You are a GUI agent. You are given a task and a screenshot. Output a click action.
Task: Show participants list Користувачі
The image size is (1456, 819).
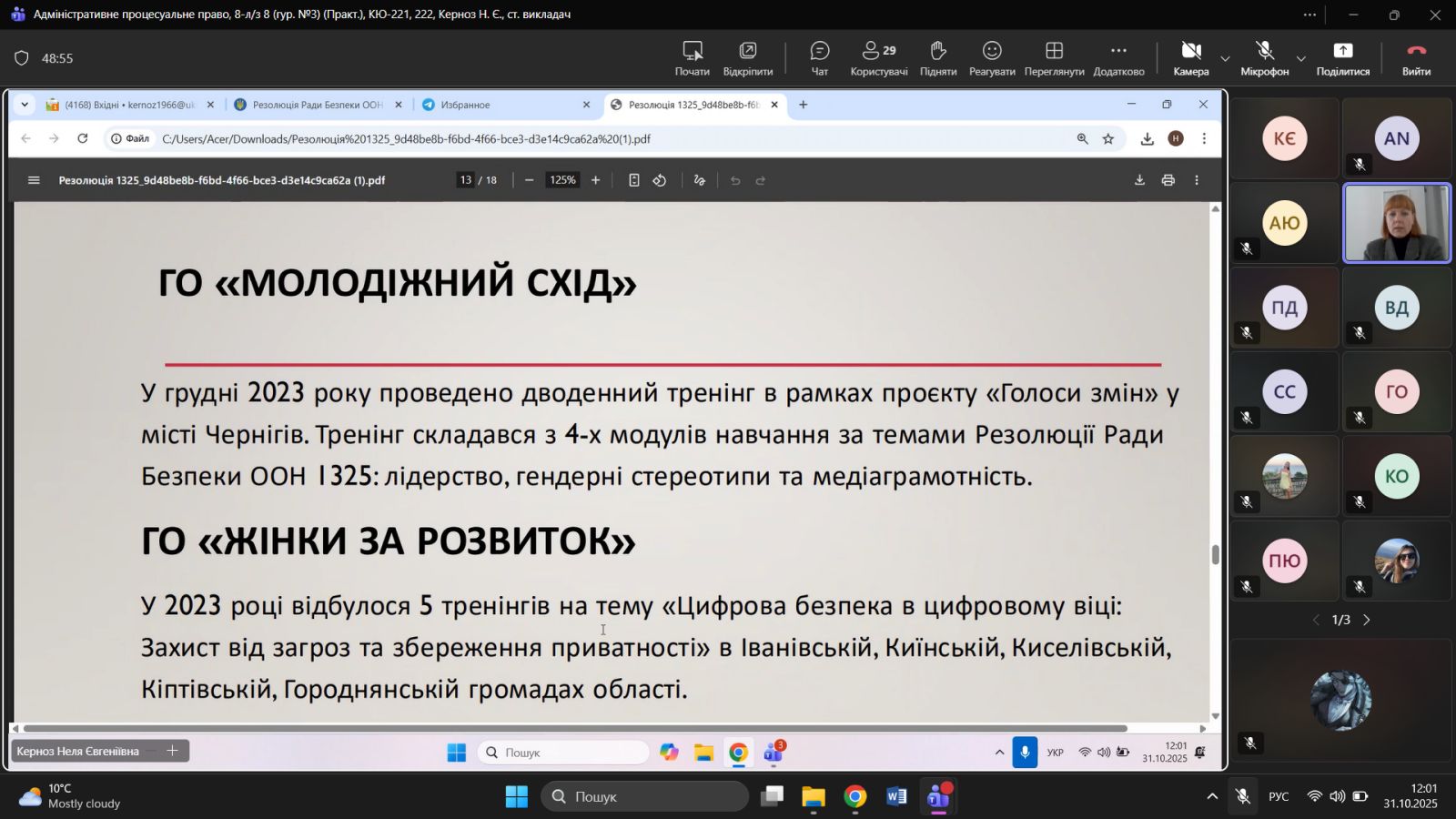878,57
